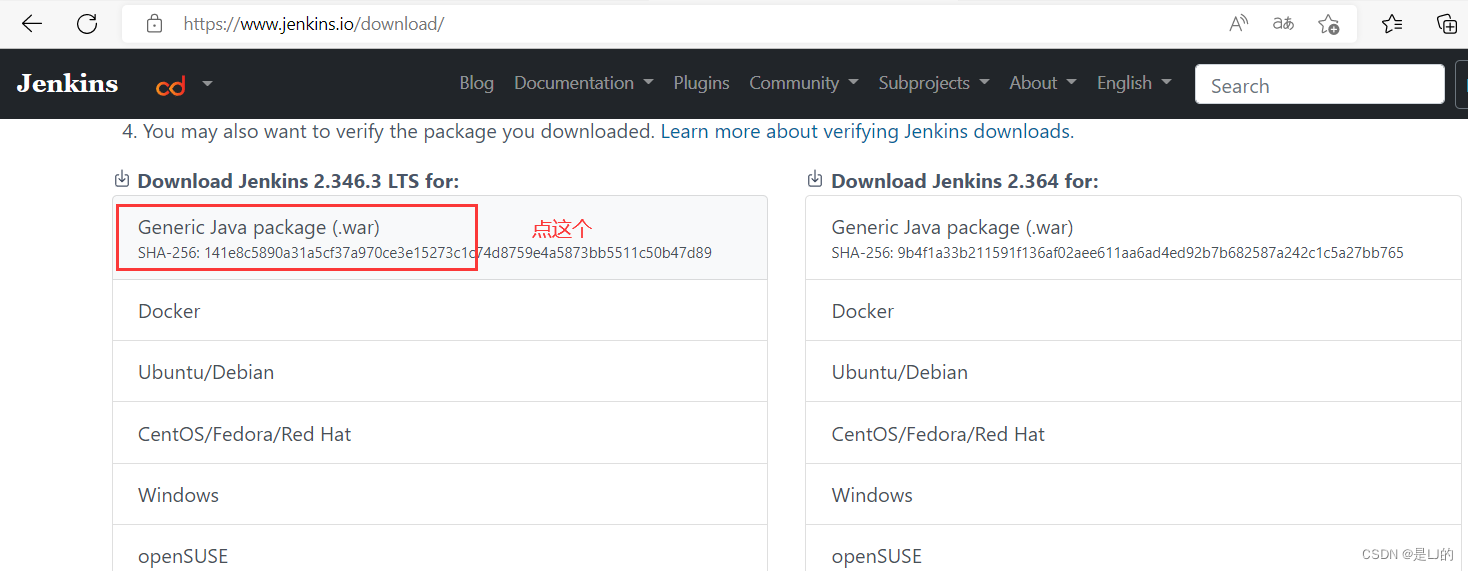Focus the Search input field
This screenshot has height=571, width=1468.
pos(1319,85)
